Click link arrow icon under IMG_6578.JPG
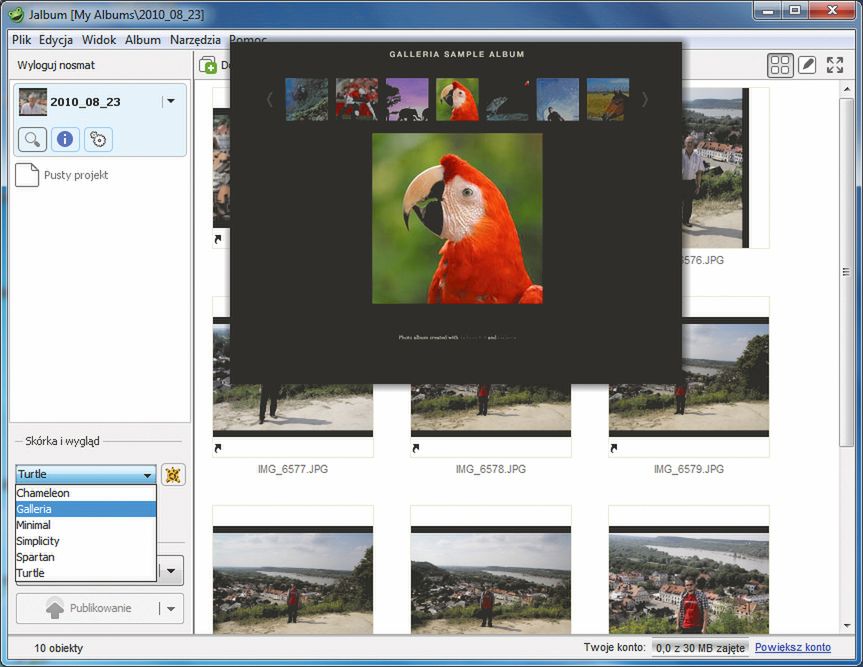Viewport: 863px width, 667px height. click(x=416, y=449)
